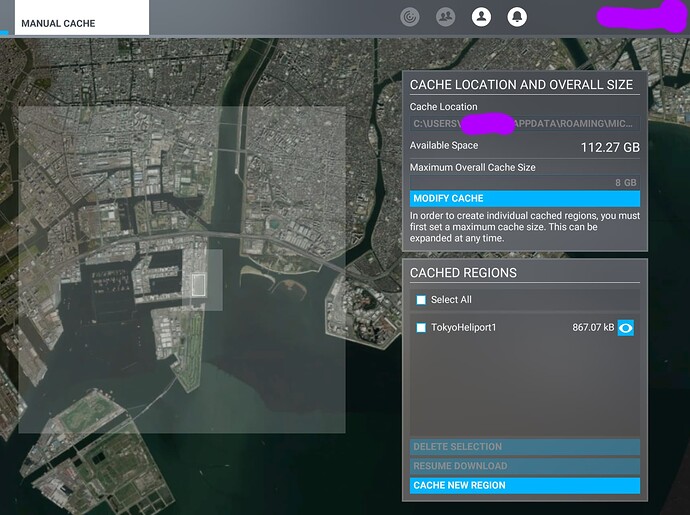The width and height of the screenshot is (690, 515).
Task: Open the notifications bell icon
Action: [x=517, y=17]
